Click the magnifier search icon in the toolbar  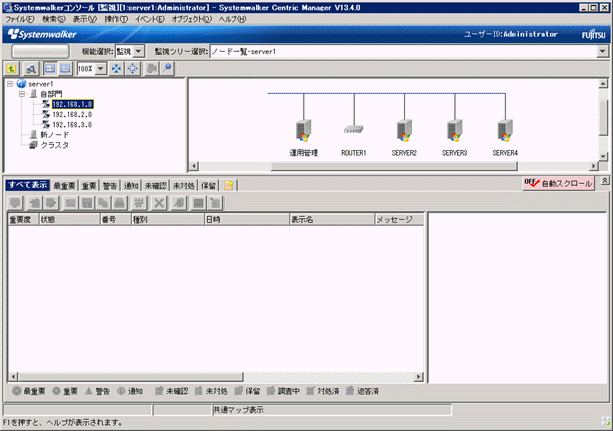coord(168,68)
